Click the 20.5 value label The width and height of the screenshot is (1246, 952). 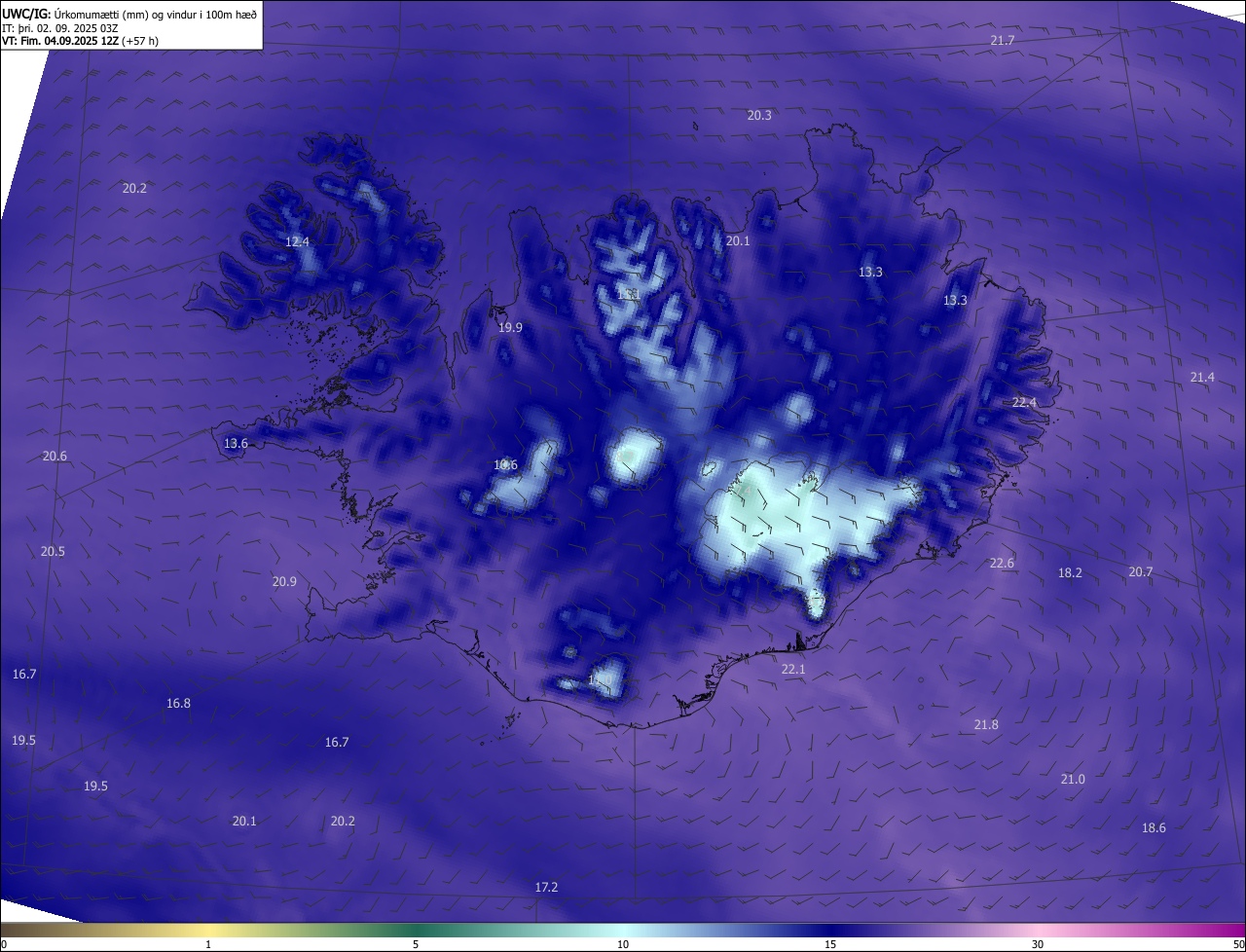coord(53,551)
